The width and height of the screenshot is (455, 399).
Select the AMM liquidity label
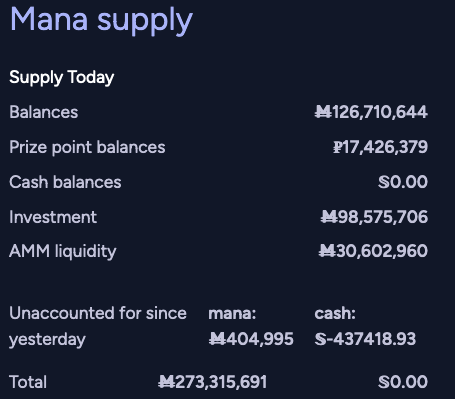[x=63, y=251]
